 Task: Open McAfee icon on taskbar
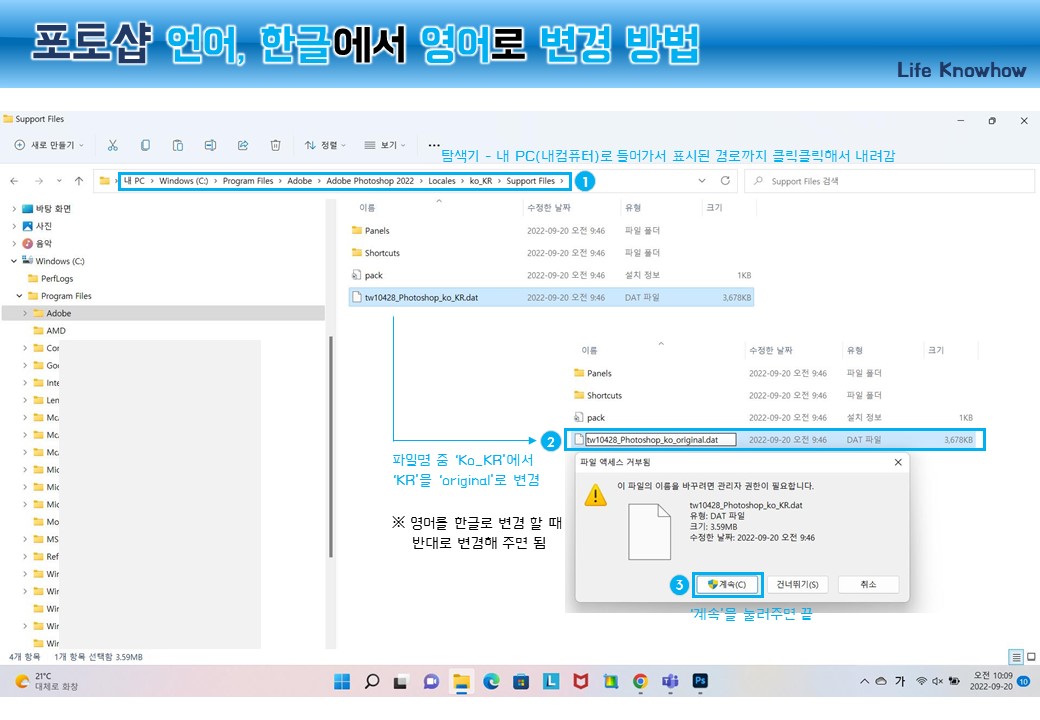tap(581, 682)
